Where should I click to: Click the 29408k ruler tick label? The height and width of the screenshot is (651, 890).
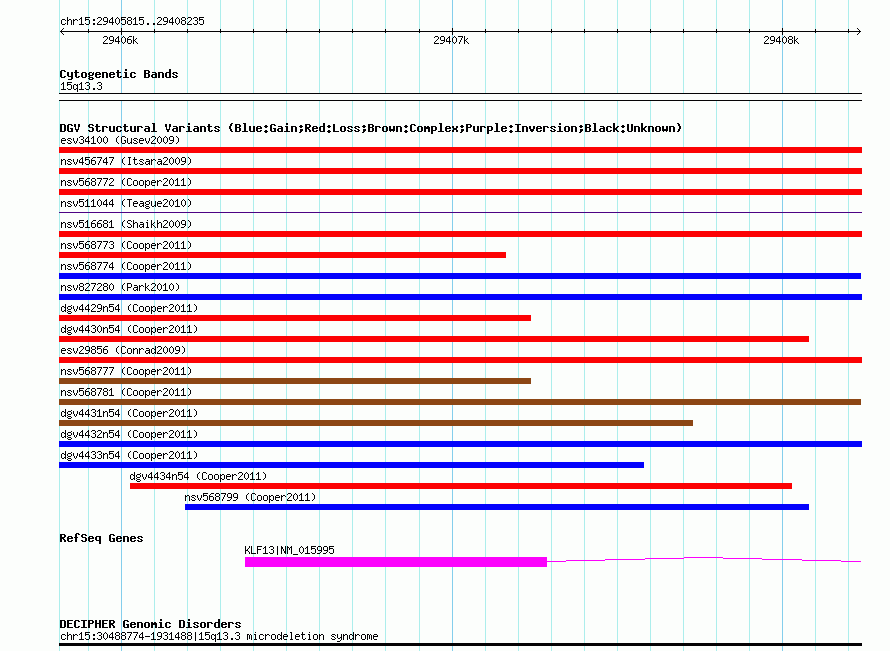781,40
